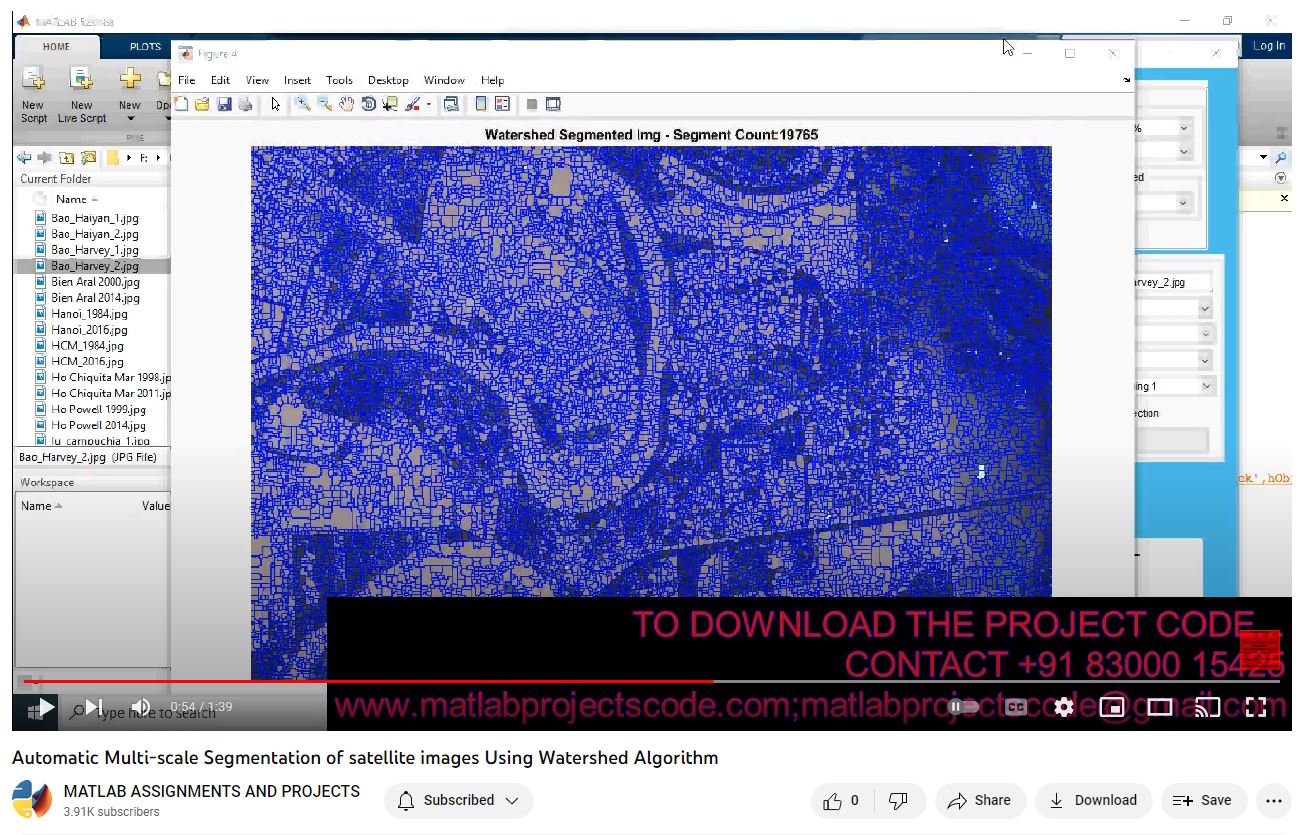Click the Print Figure icon
This screenshot has width=1298, height=835.
tap(245, 104)
